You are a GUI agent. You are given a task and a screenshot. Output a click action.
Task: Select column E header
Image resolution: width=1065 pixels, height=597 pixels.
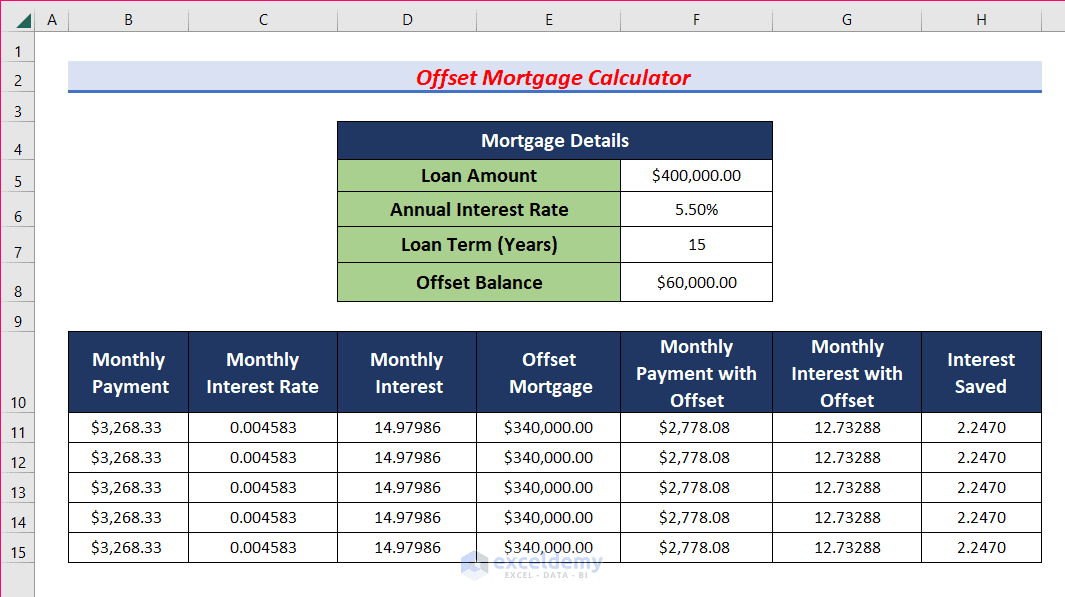[548, 20]
